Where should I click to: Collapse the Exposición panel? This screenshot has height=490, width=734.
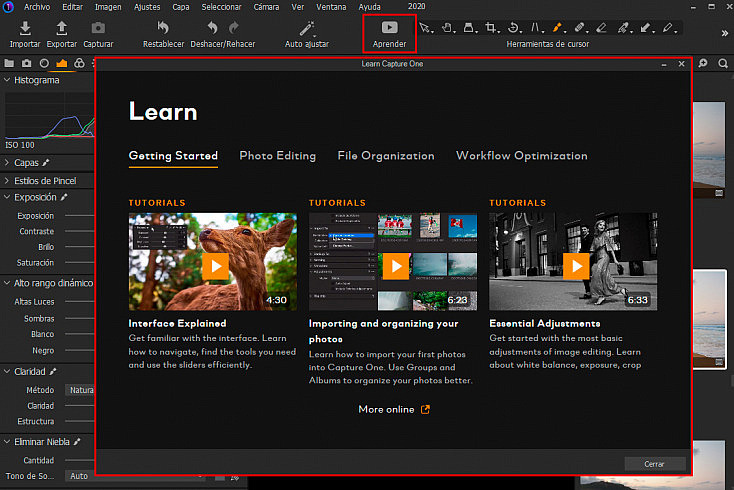pos(7,197)
